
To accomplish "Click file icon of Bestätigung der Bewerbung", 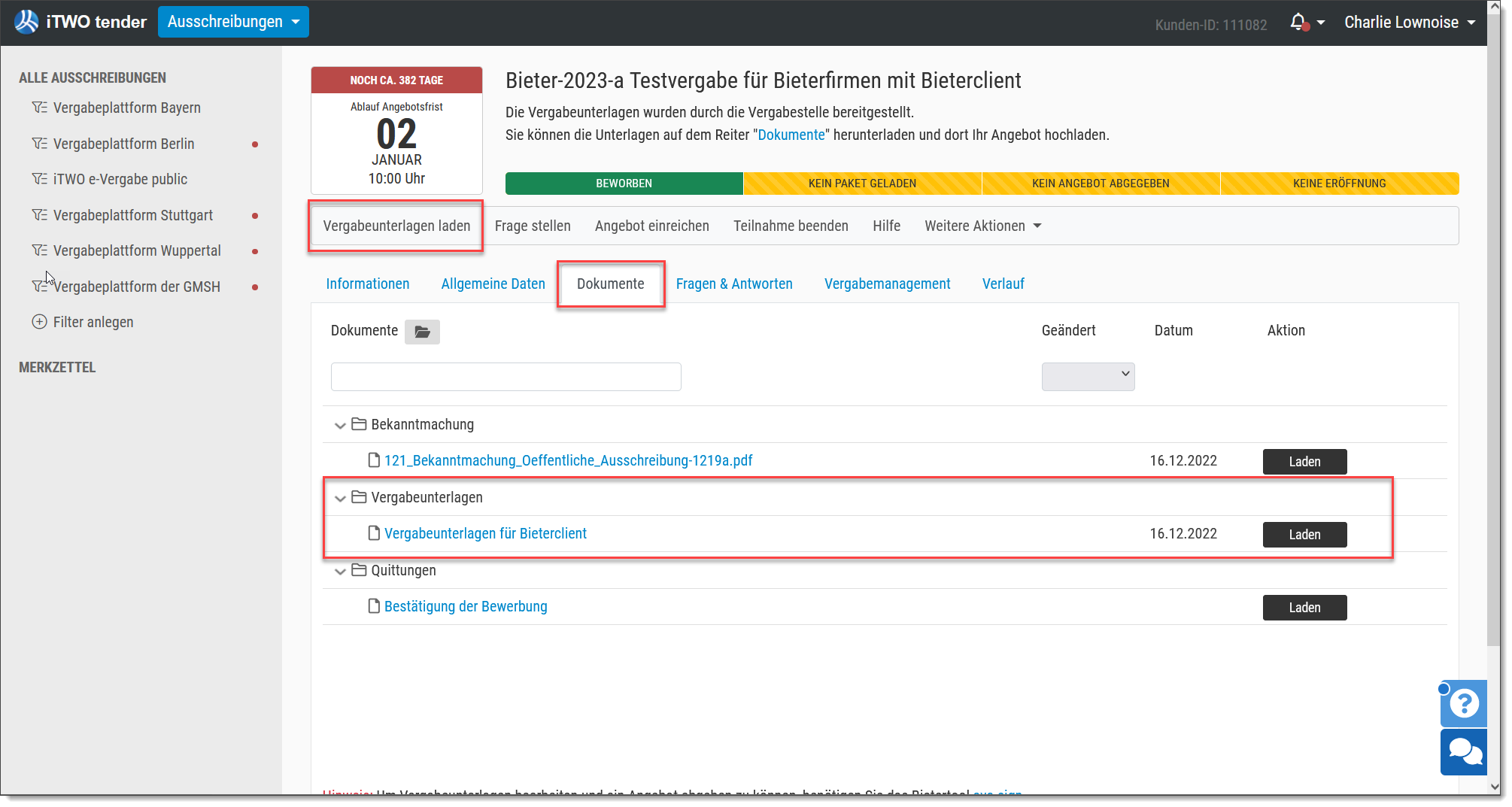I will pyautogui.click(x=374, y=605).
